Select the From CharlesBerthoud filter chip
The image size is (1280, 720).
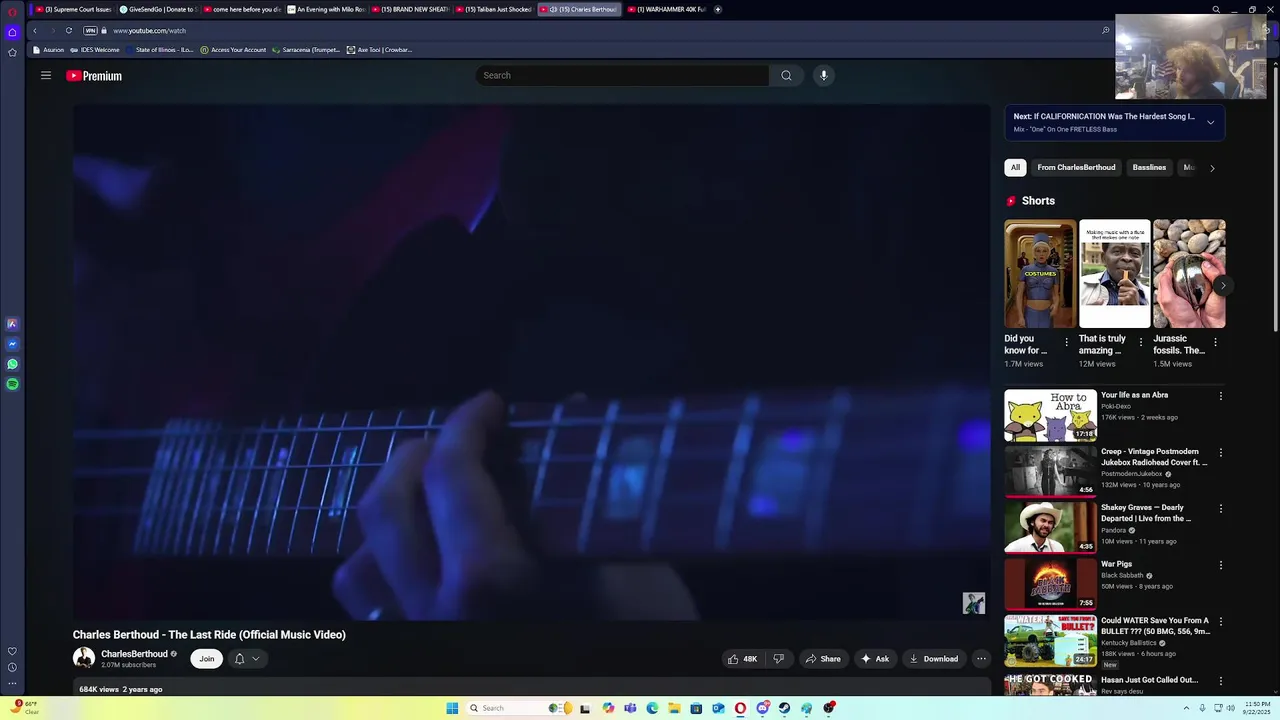(1076, 167)
